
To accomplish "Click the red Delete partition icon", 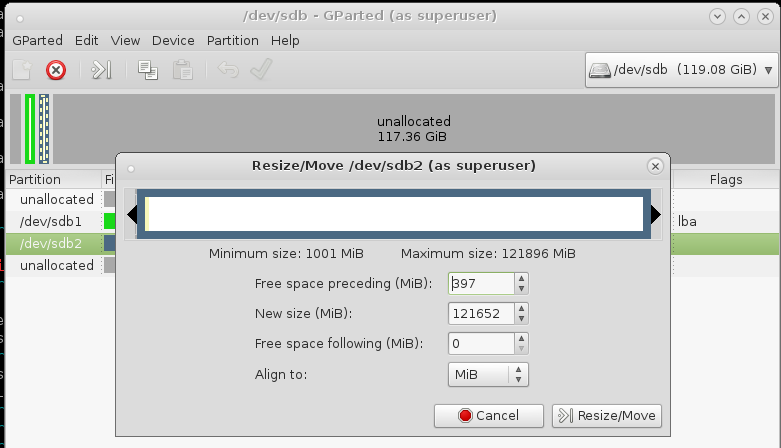I will tap(56, 70).
